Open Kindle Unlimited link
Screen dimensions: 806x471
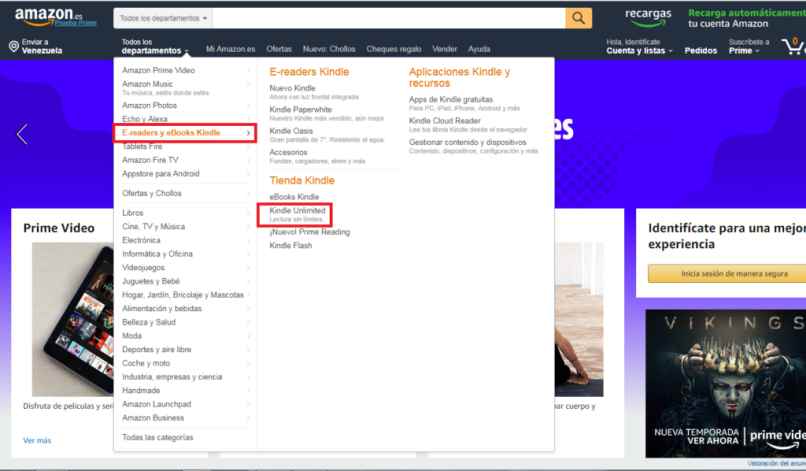298,211
